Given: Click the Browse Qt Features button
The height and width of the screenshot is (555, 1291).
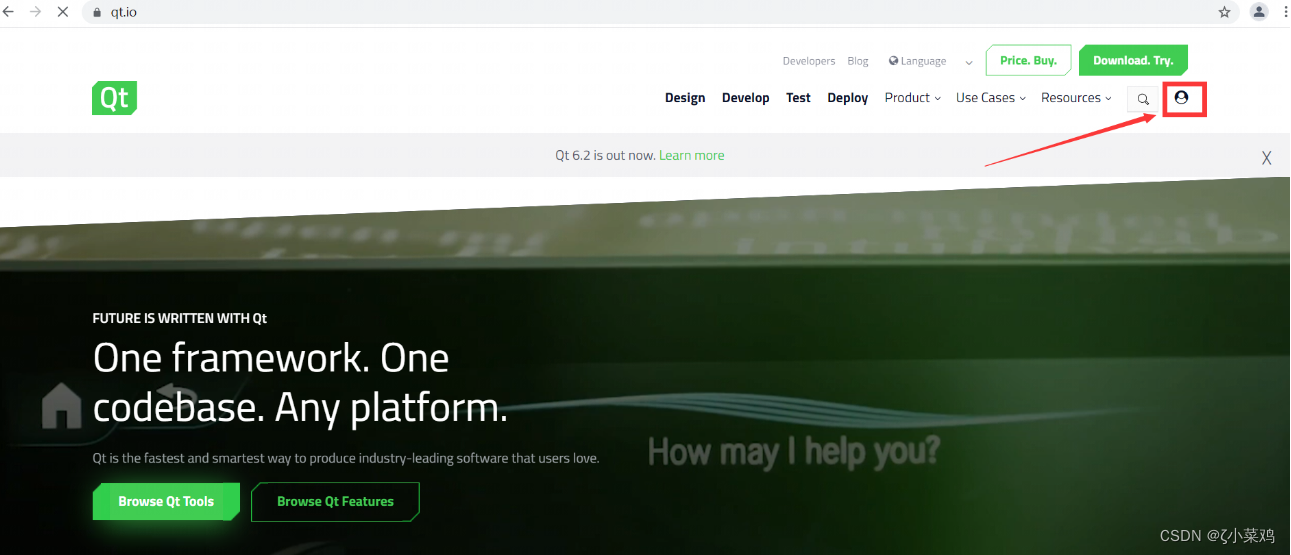Looking at the screenshot, I should pos(335,501).
